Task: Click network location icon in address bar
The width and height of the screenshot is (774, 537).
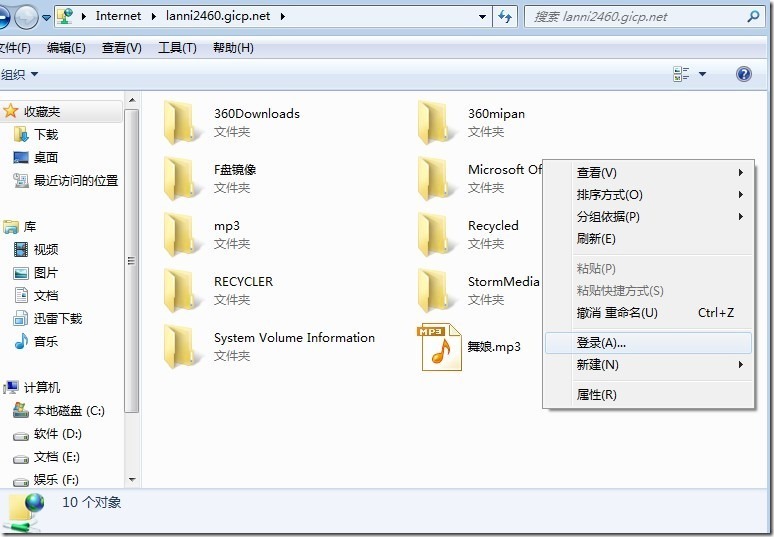Action: (x=65, y=16)
